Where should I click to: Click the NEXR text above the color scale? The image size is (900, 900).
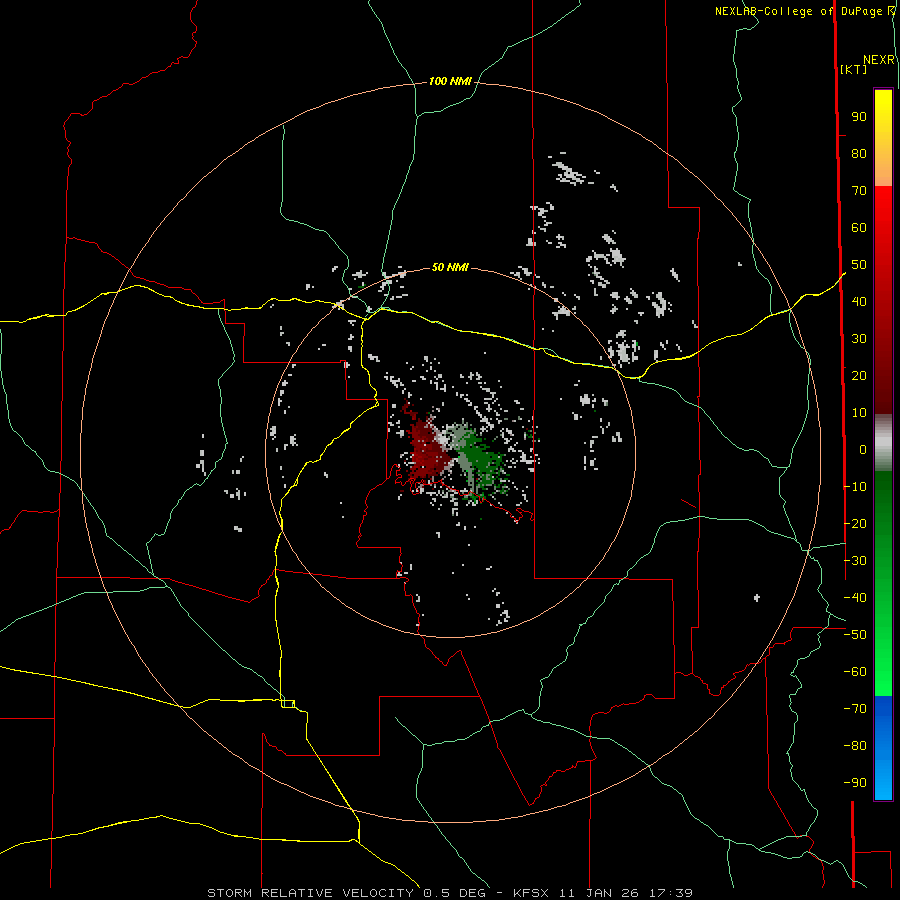tap(879, 60)
